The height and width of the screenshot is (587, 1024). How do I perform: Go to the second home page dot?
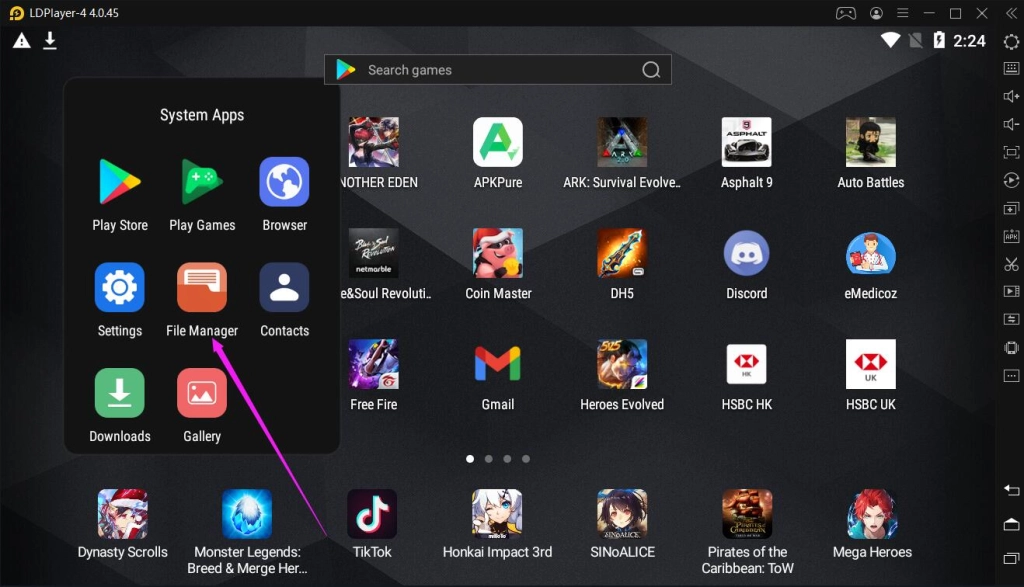tap(488, 459)
